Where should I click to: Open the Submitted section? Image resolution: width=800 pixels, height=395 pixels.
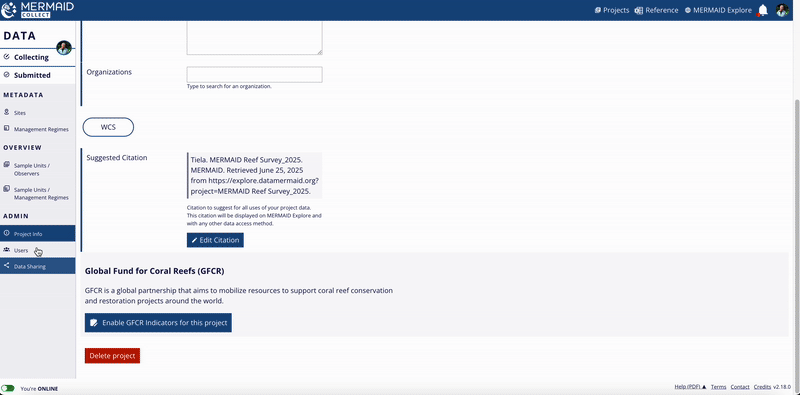tap(37, 75)
